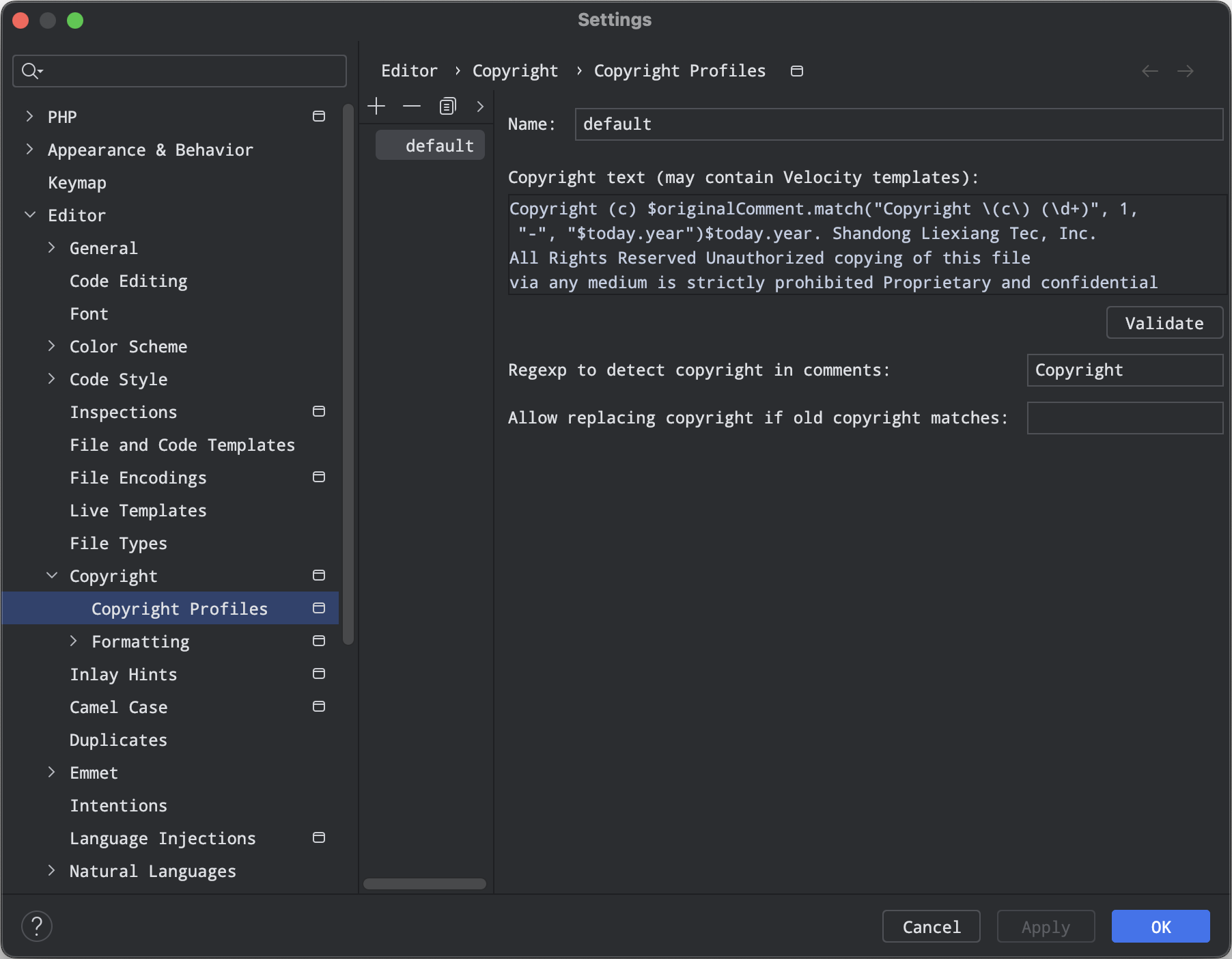This screenshot has height=959, width=1232.
Task: Click the Validate button
Action: [1164, 323]
